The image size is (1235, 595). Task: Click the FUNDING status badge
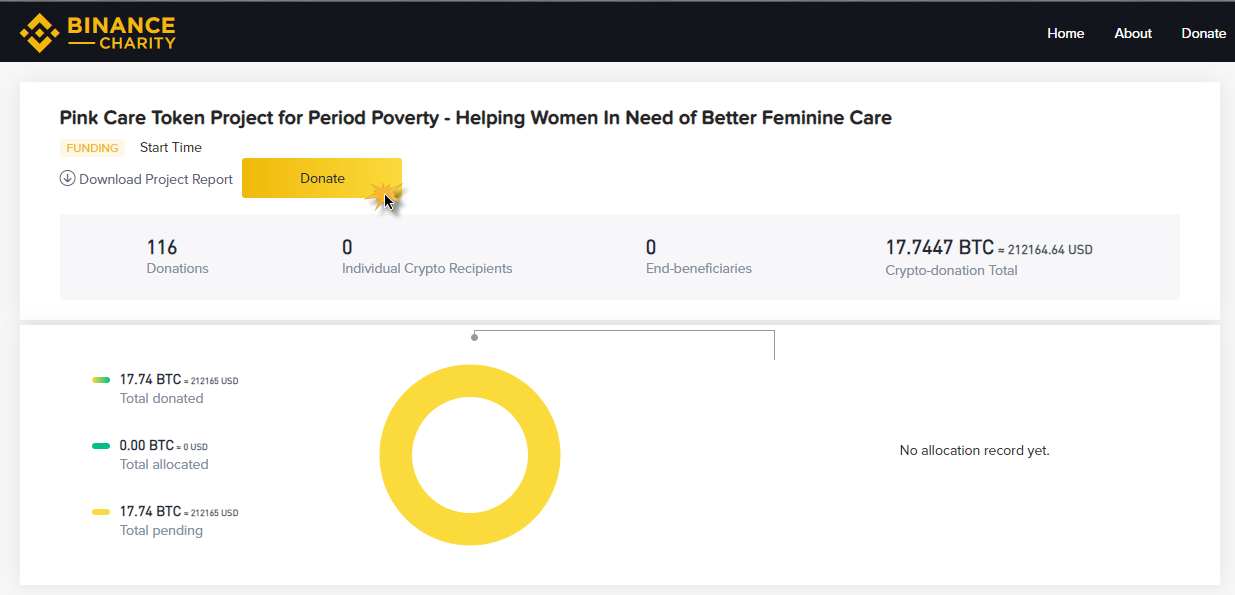(92, 148)
